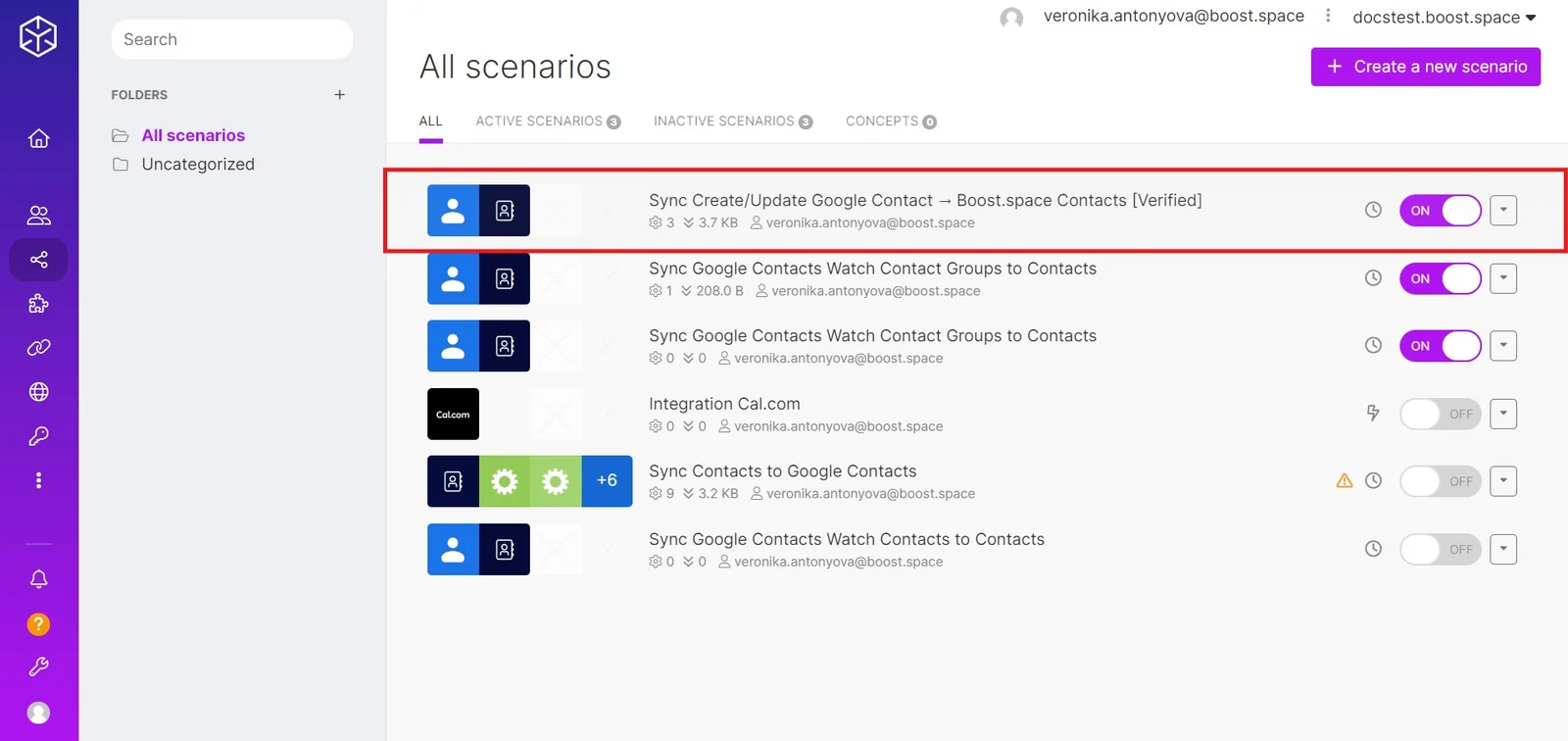Open the Integration Cal.com scenario title
Image resolution: width=1568 pixels, height=741 pixels.
pos(724,404)
